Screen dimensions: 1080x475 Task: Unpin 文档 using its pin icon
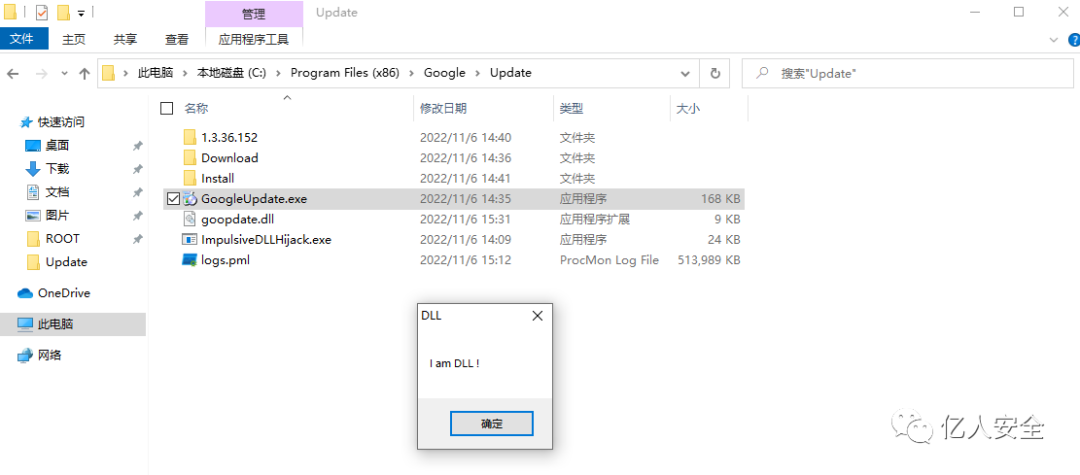point(138,193)
